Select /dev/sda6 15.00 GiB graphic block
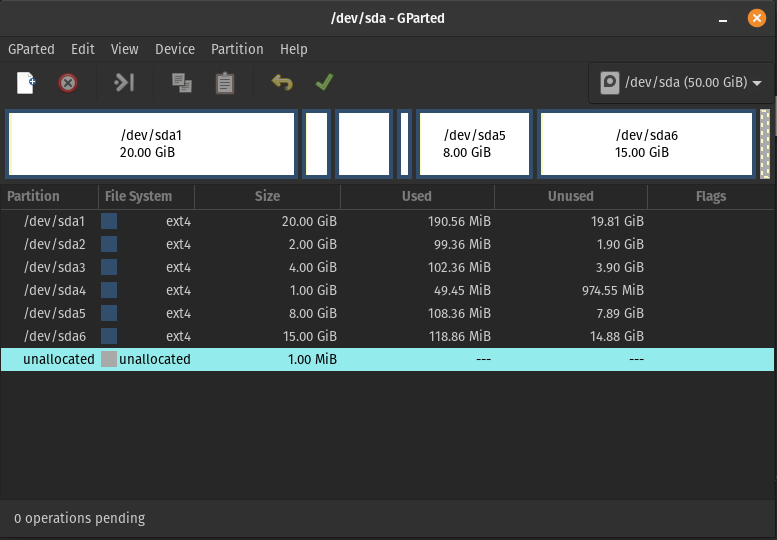777x540 pixels. tap(646, 144)
